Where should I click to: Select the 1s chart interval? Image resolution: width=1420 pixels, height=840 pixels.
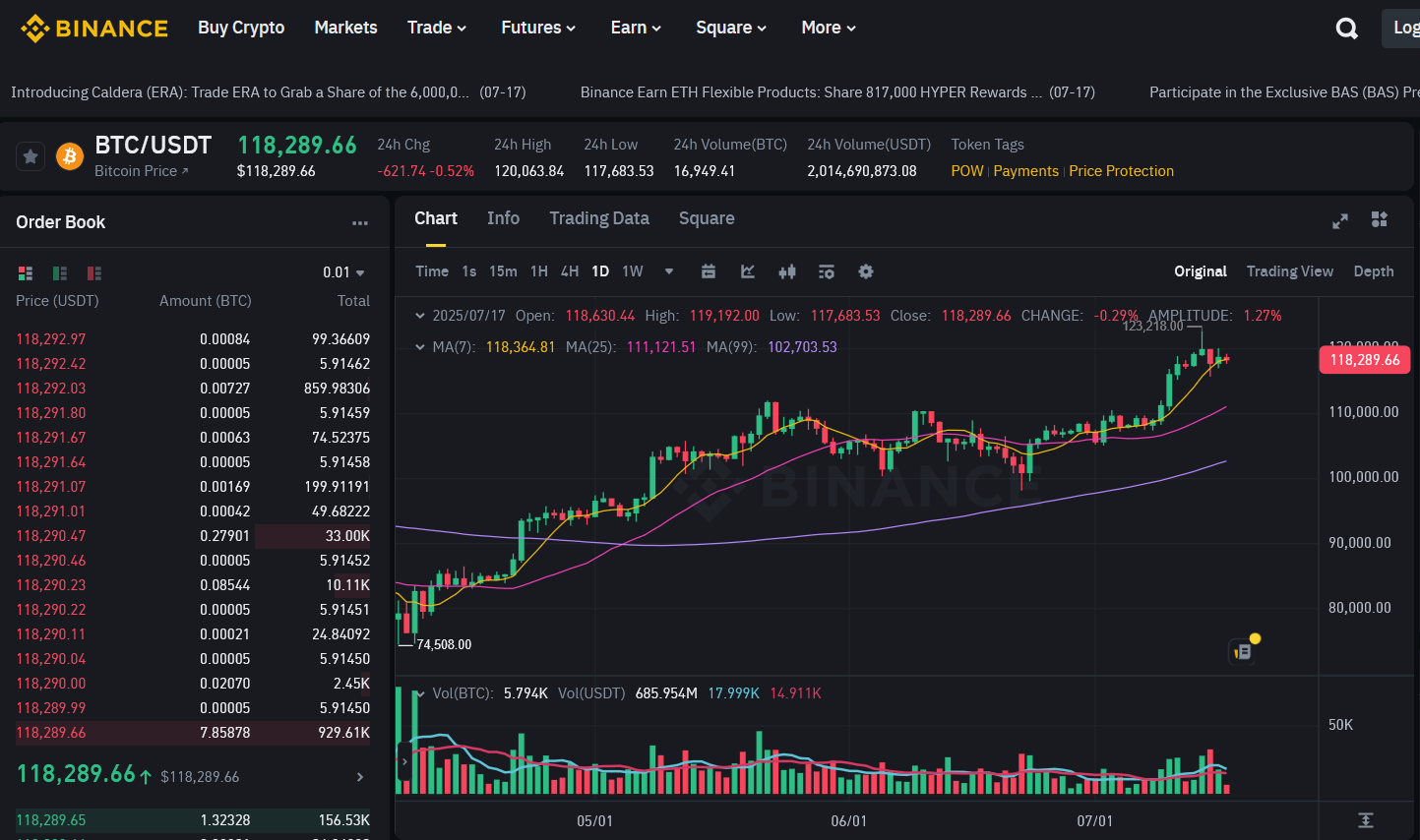(x=469, y=271)
